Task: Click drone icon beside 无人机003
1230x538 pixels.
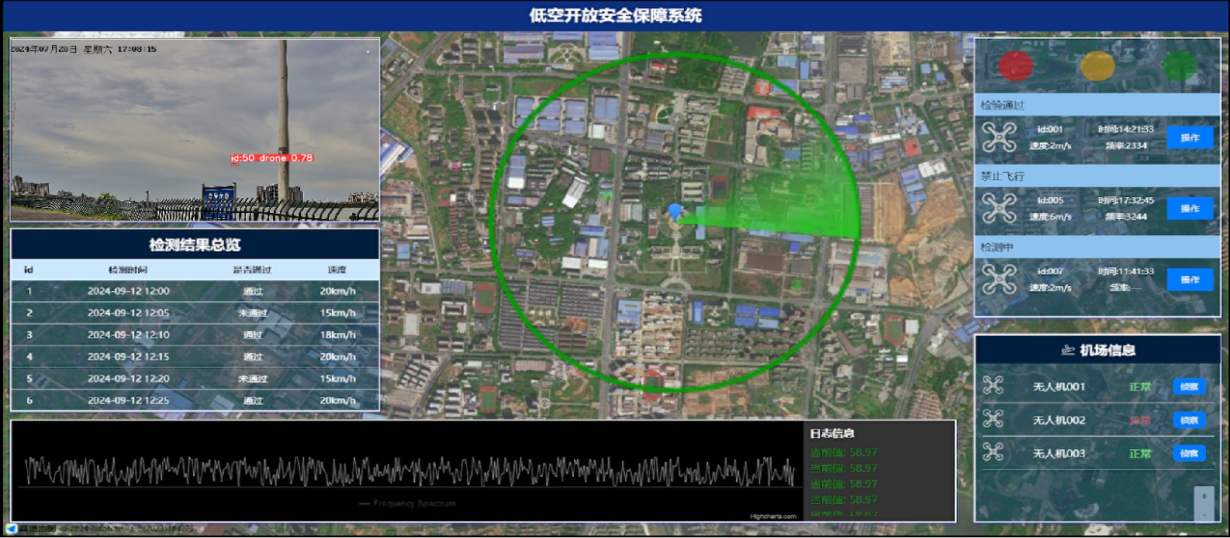Action: [x=993, y=452]
